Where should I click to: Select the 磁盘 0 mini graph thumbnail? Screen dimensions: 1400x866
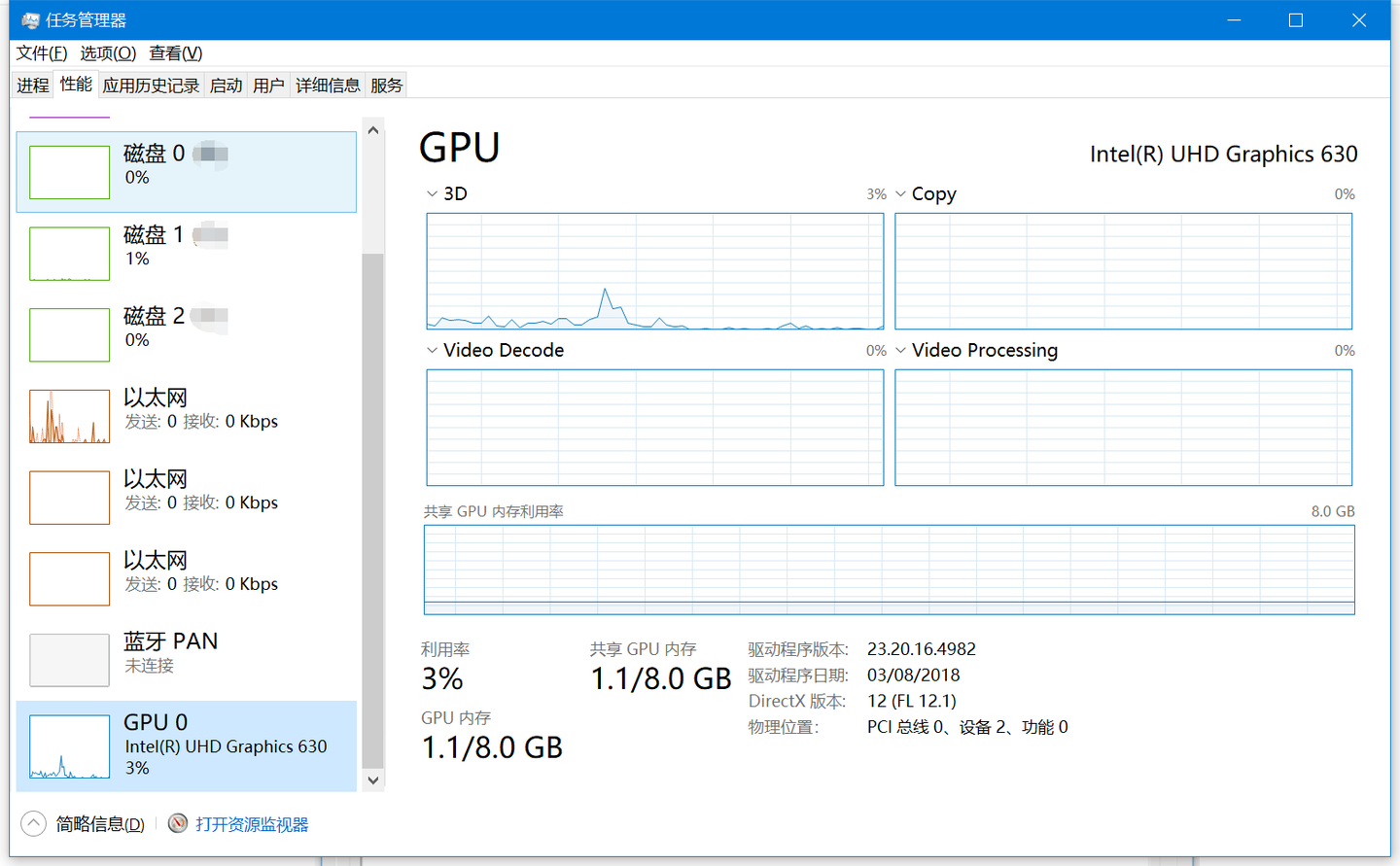[x=69, y=172]
